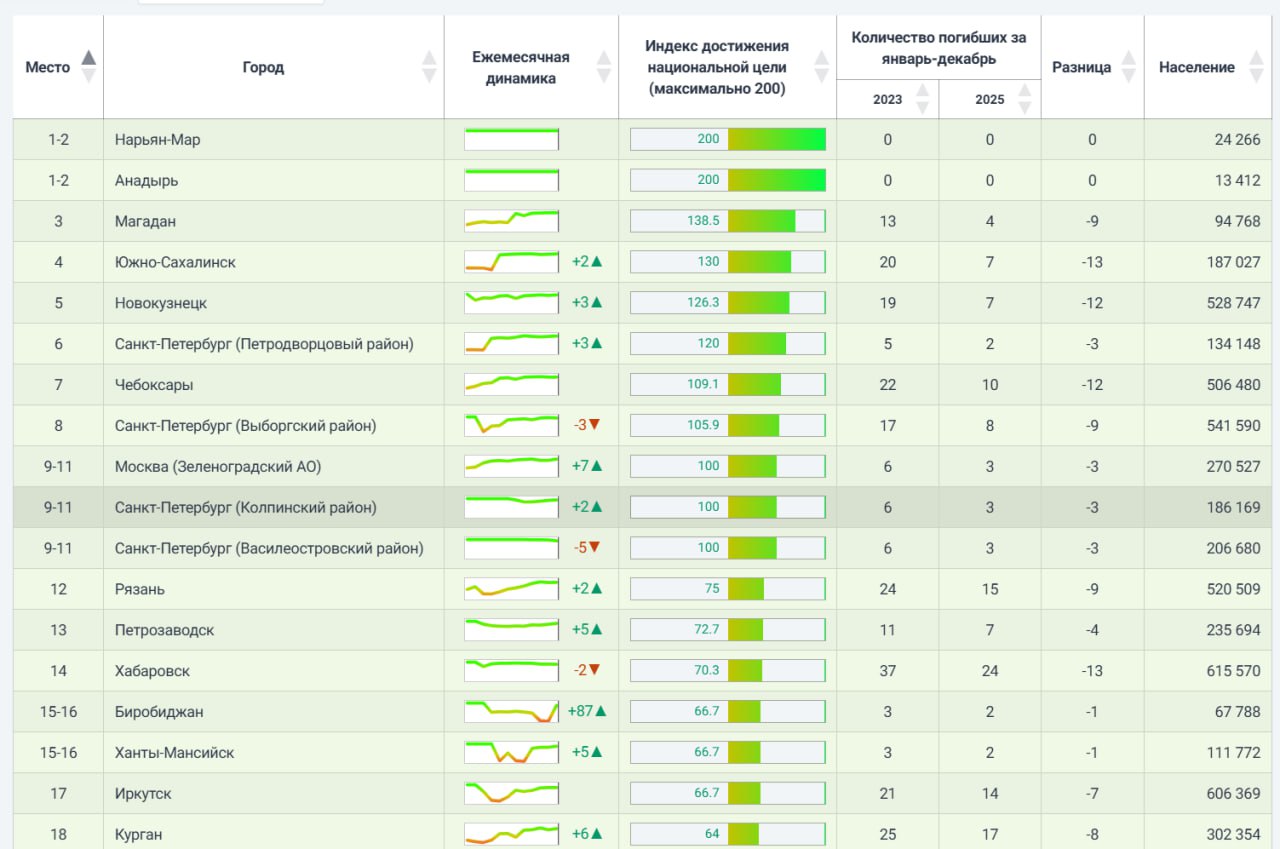Click the +87 change indicator for Биробиджан
Screen dimensions: 1280x849
tap(586, 712)
